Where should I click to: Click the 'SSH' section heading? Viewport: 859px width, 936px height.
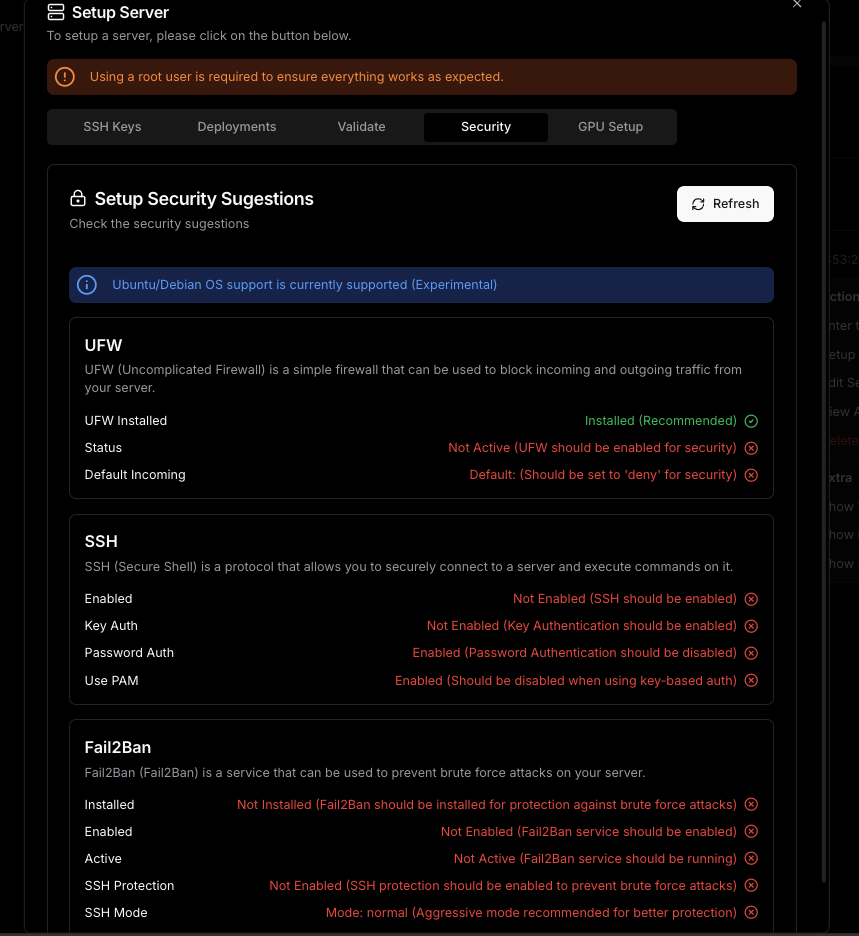coord(101,541)
